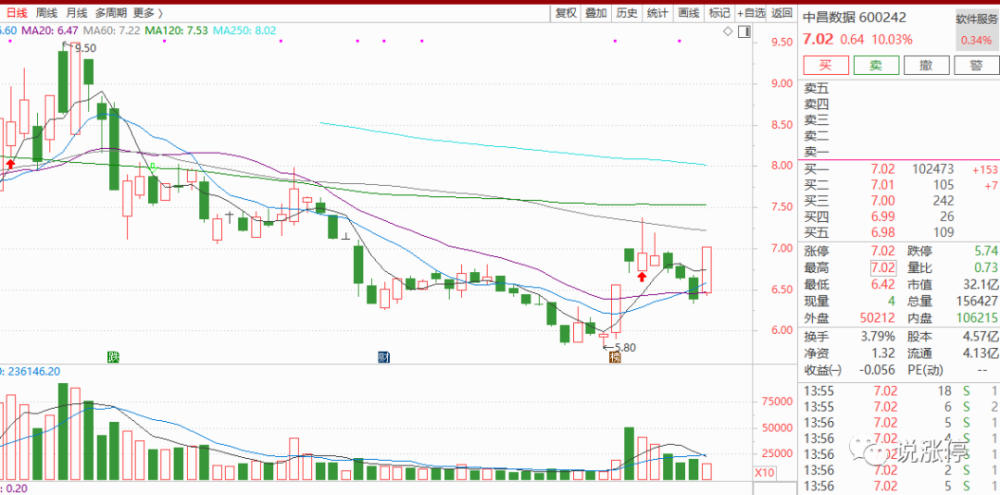Click the 13:55 trade row with volume 18
Viewport: 1000px width, 495px height.
901,390
